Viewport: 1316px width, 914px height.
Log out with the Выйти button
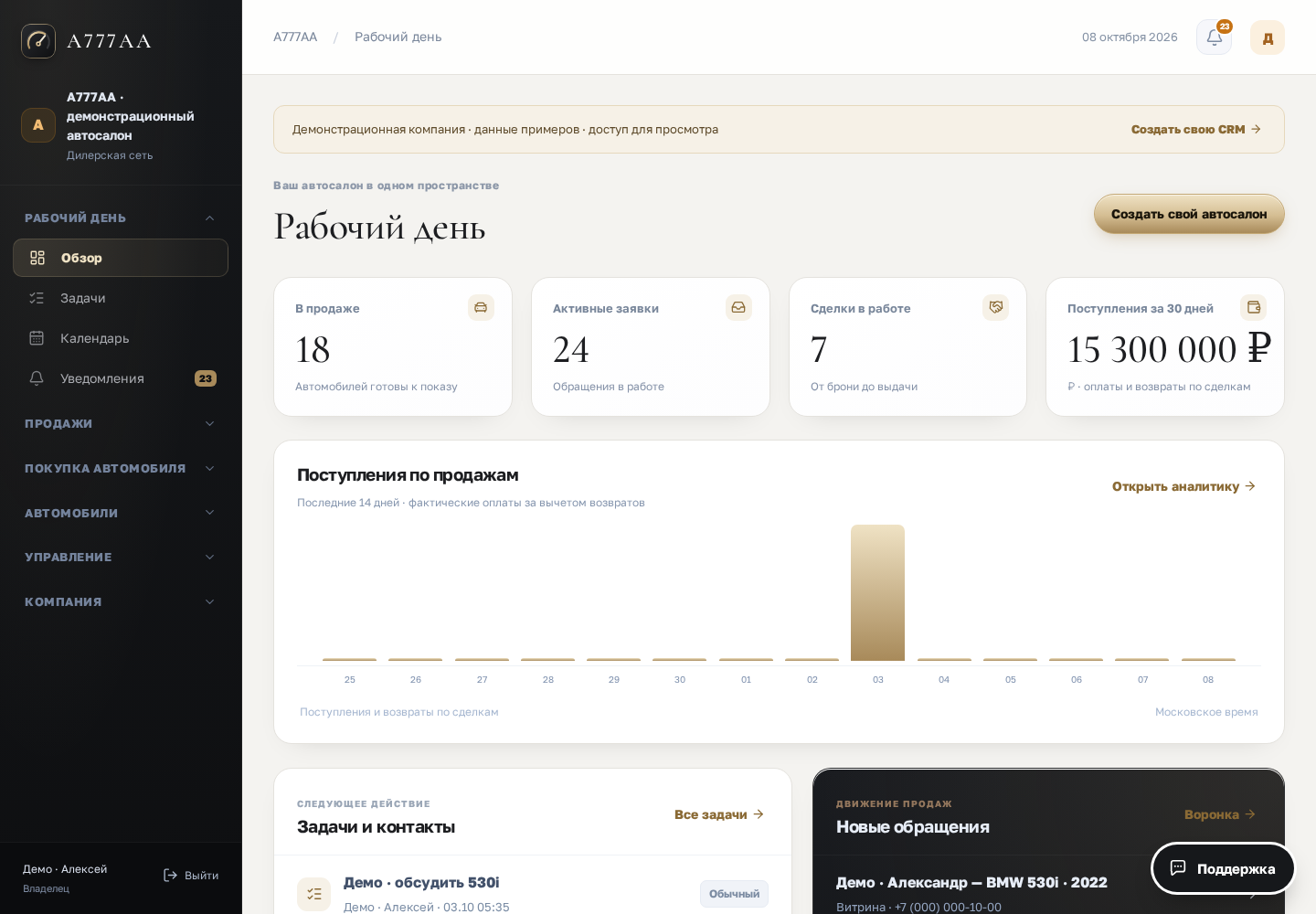click(x=191, y=876)
